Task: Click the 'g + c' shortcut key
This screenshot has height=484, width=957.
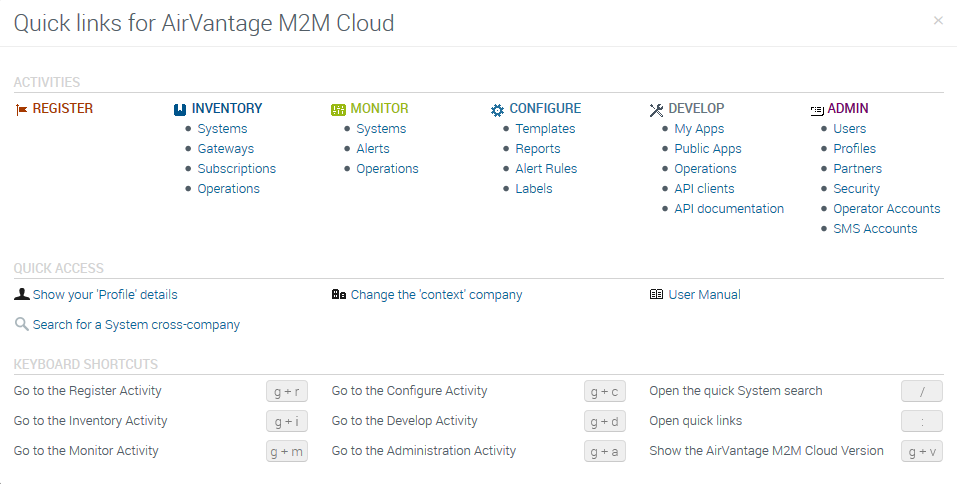Action: pos(605,391)
